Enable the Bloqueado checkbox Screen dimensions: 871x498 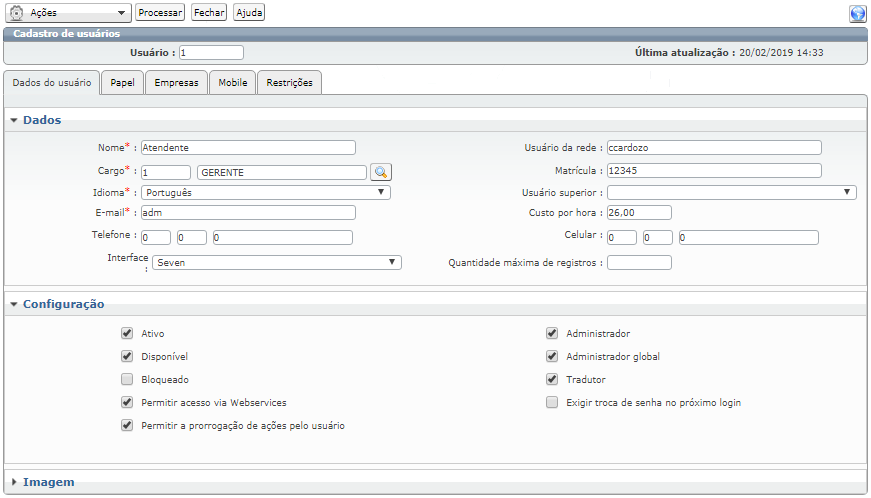click(x=127, y=379)
